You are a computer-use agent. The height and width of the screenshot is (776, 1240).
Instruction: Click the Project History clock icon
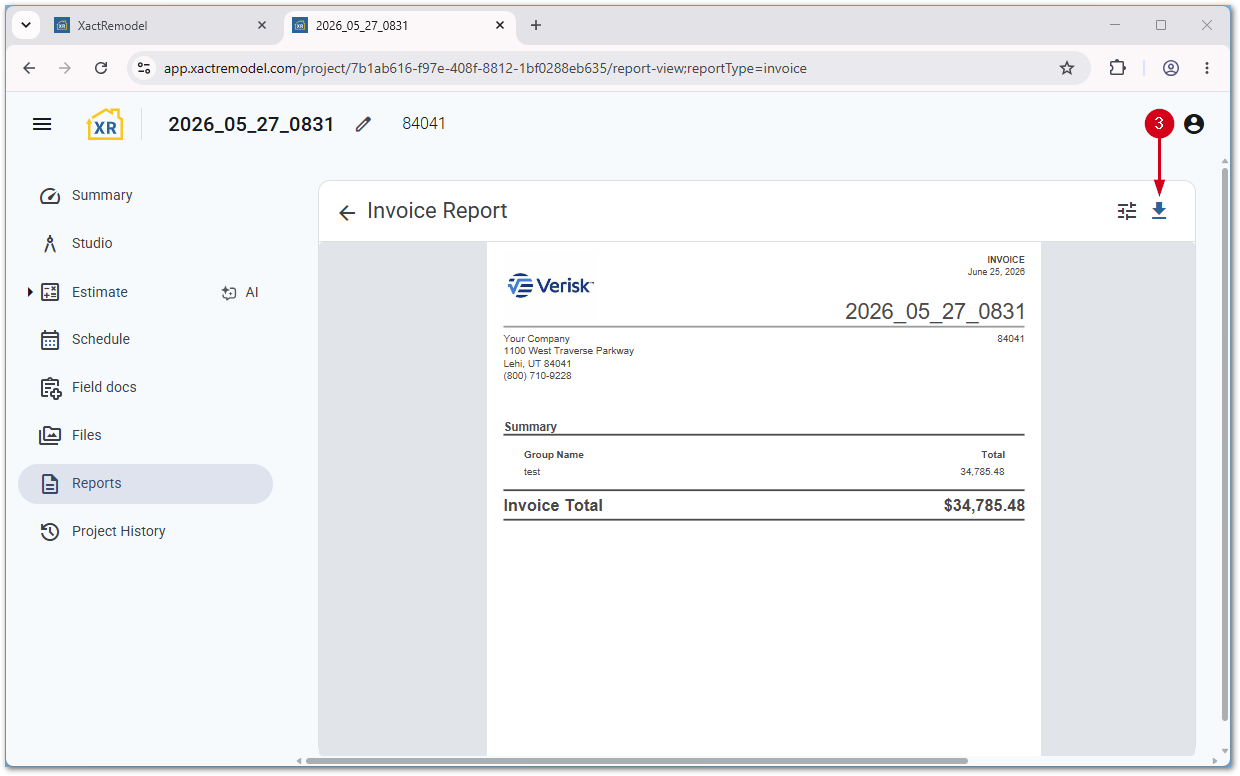coord(50,532)
